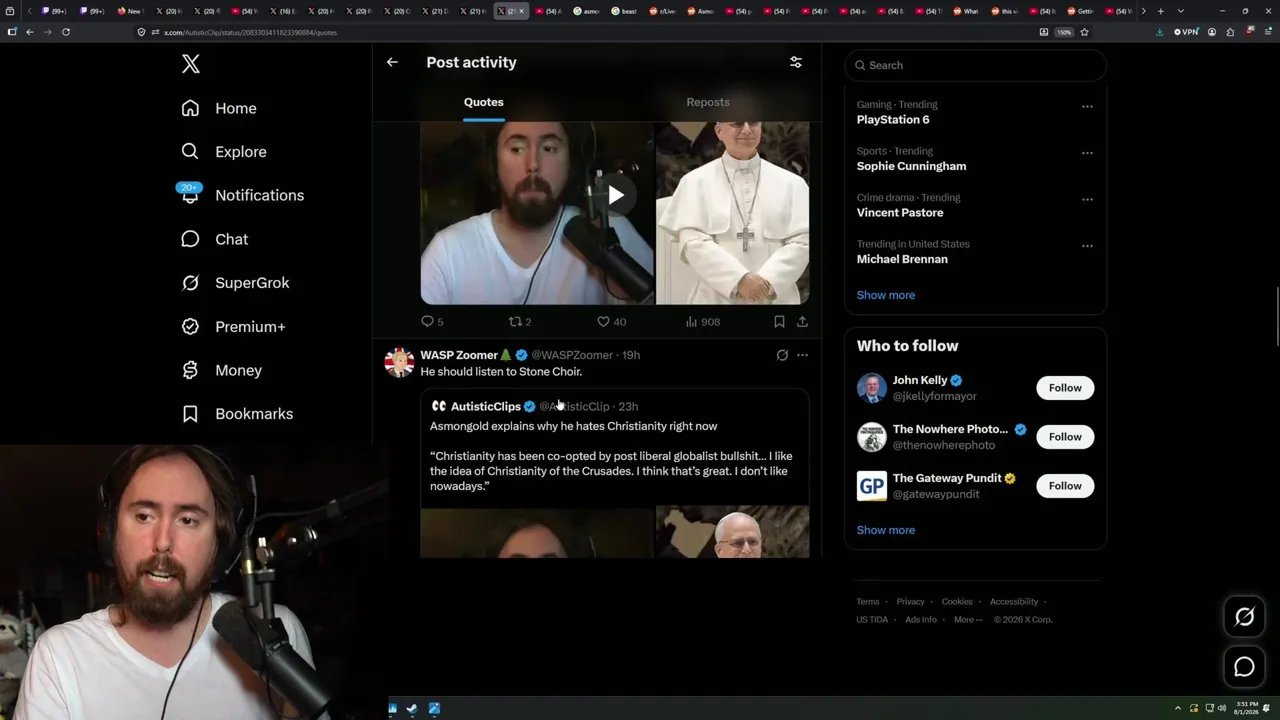
Task: Open the PlayStation 6 trending topic
Action: tap(893, 120)
